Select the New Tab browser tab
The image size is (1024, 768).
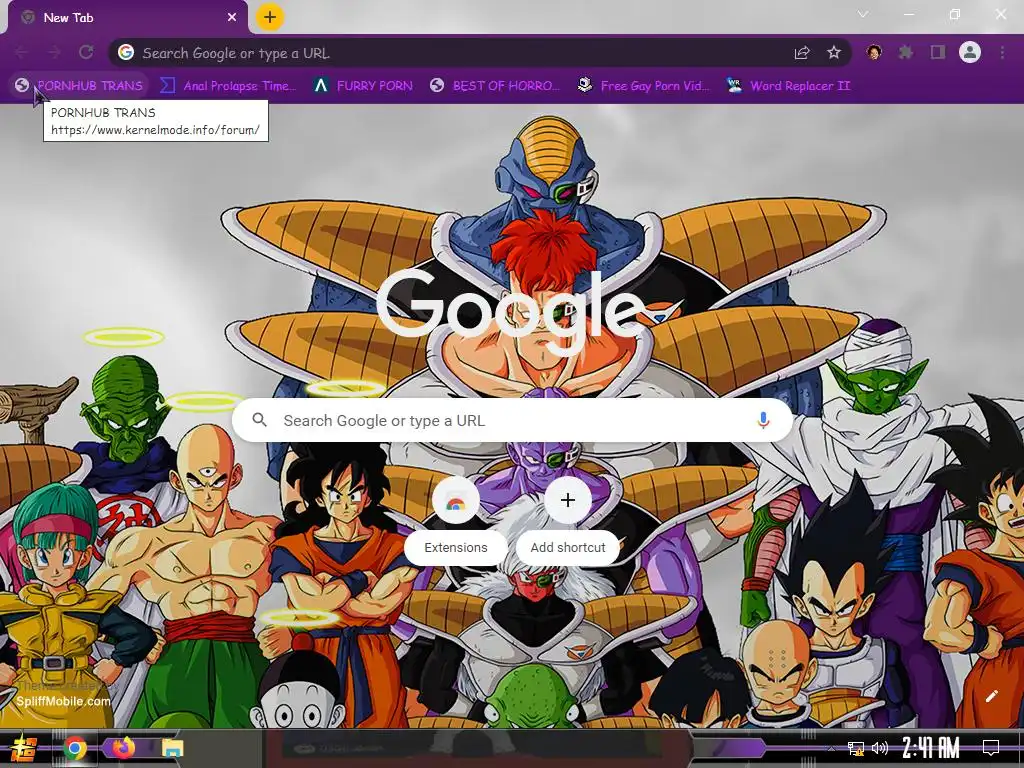coord(128,18)
